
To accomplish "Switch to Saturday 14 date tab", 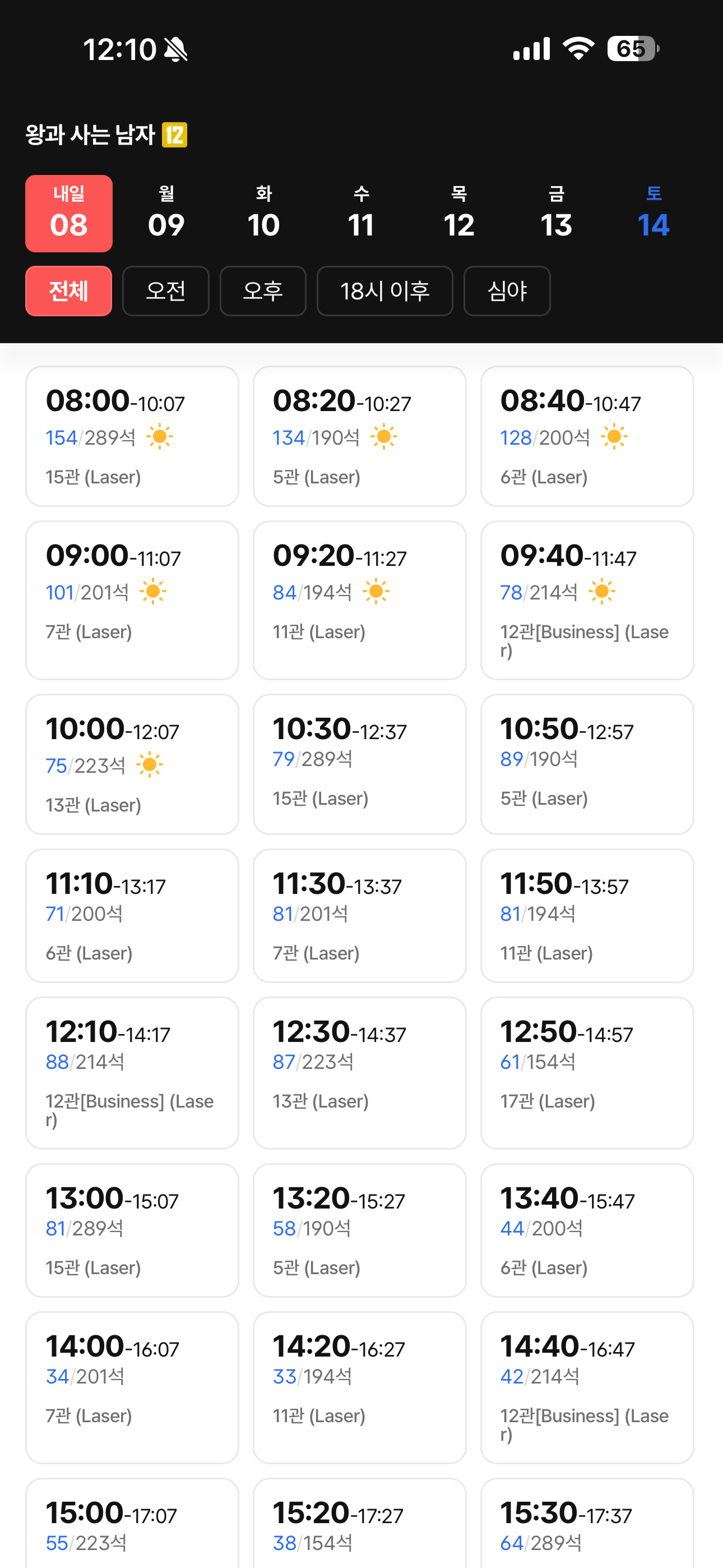I will 653,214.
